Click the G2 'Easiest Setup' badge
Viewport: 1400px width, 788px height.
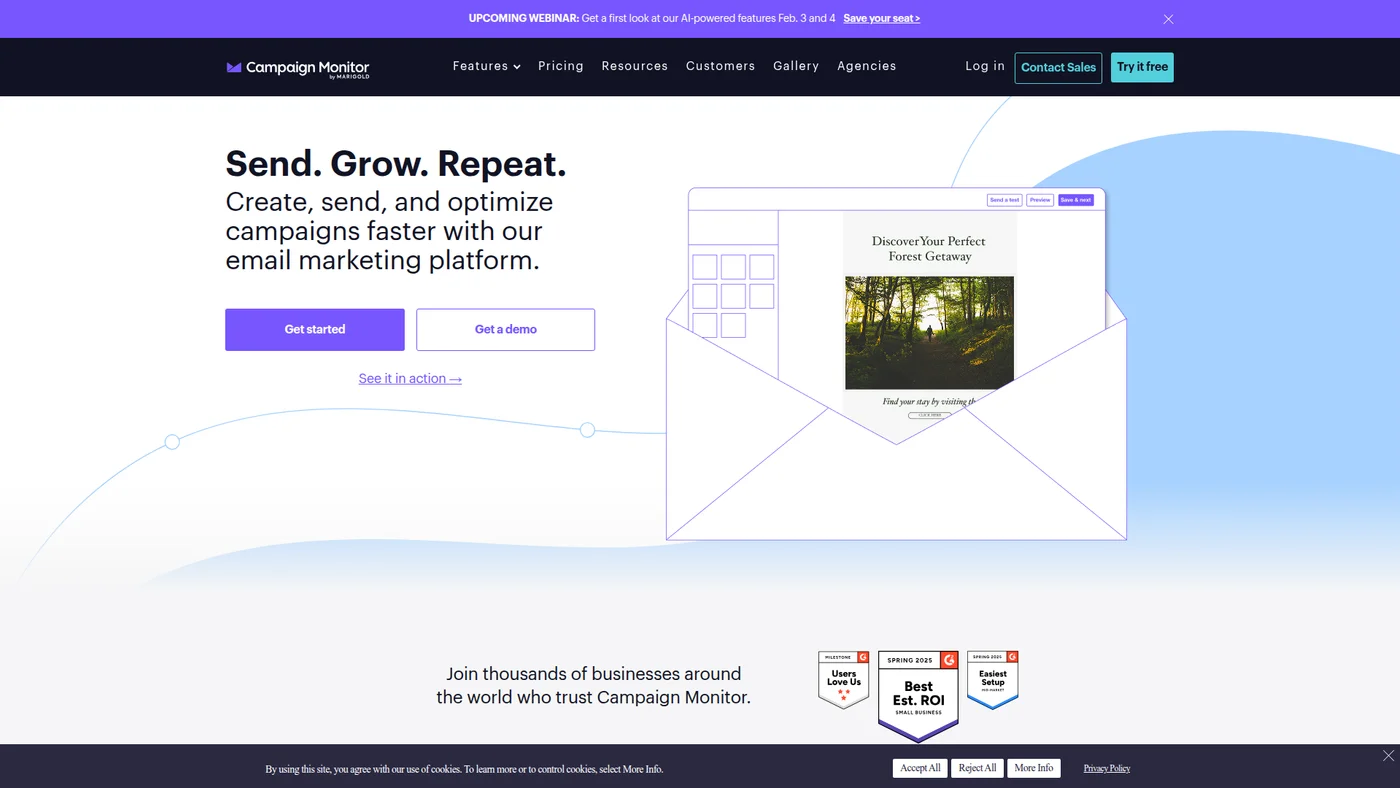click(x=992, y=680)
